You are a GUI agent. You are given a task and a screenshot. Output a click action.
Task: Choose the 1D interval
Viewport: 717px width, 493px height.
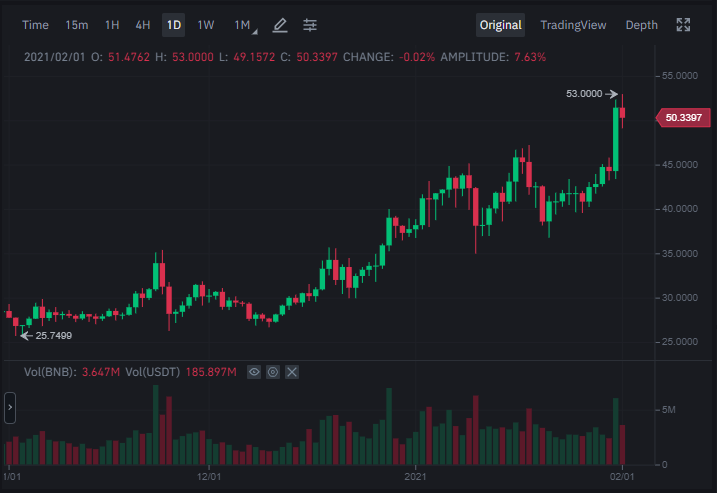pos(174,25)
